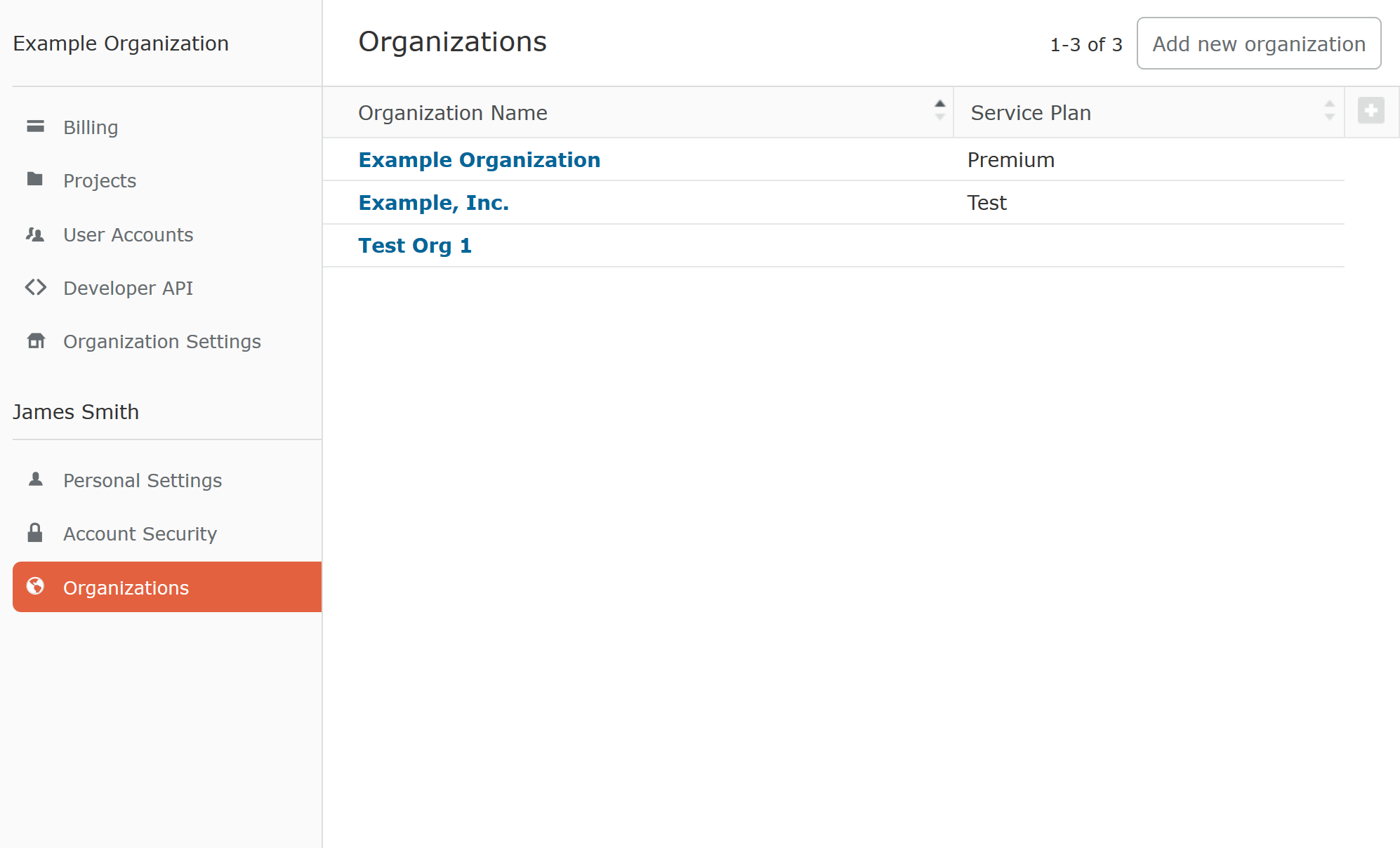This screenshot has width=1400, height=848.
Task: Select Organizations in the sidebar
Action: pyautogui.click(x=167, y=587)
